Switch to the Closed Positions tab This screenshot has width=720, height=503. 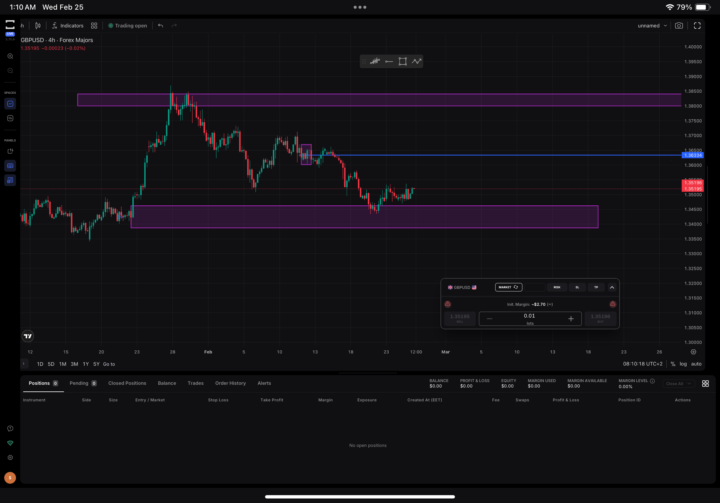click(x=127, y=383)
